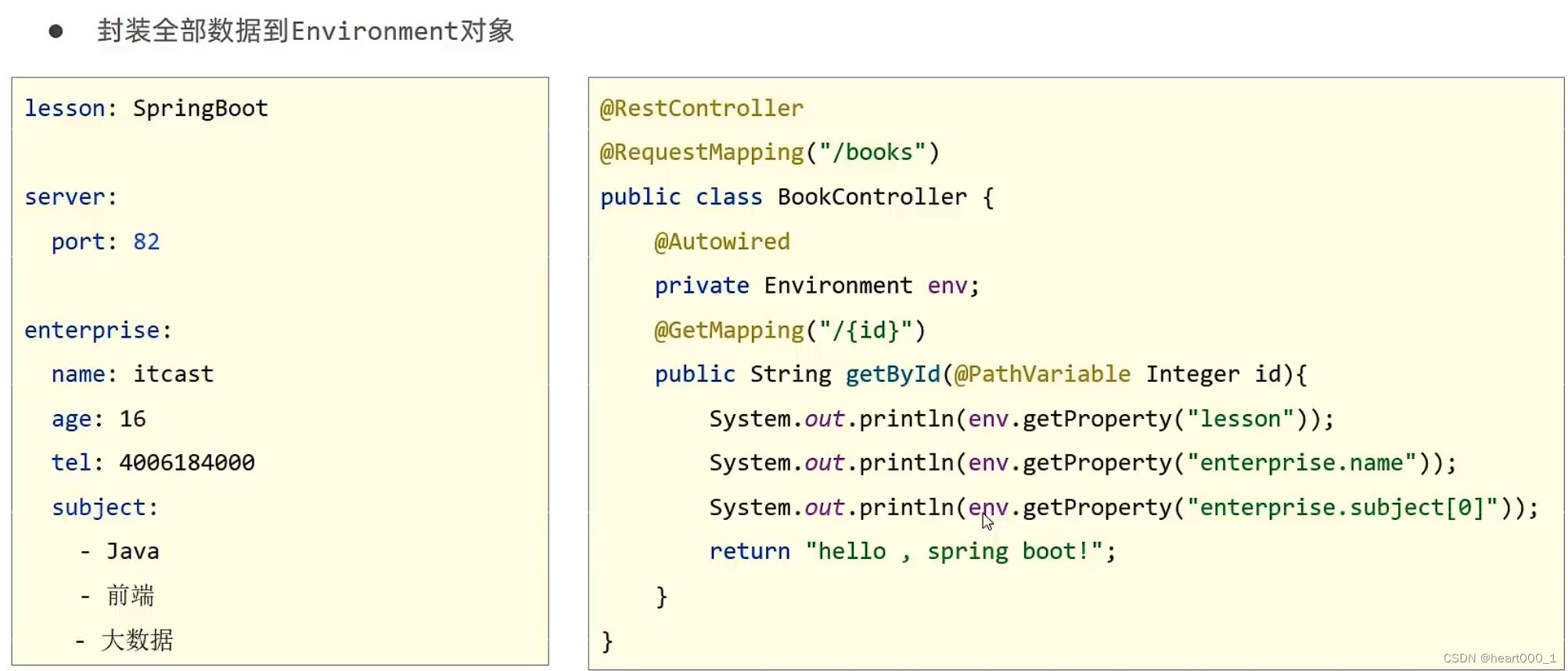Click the @RestController annotation
1568x671 pixels.
tap(702, 108)
